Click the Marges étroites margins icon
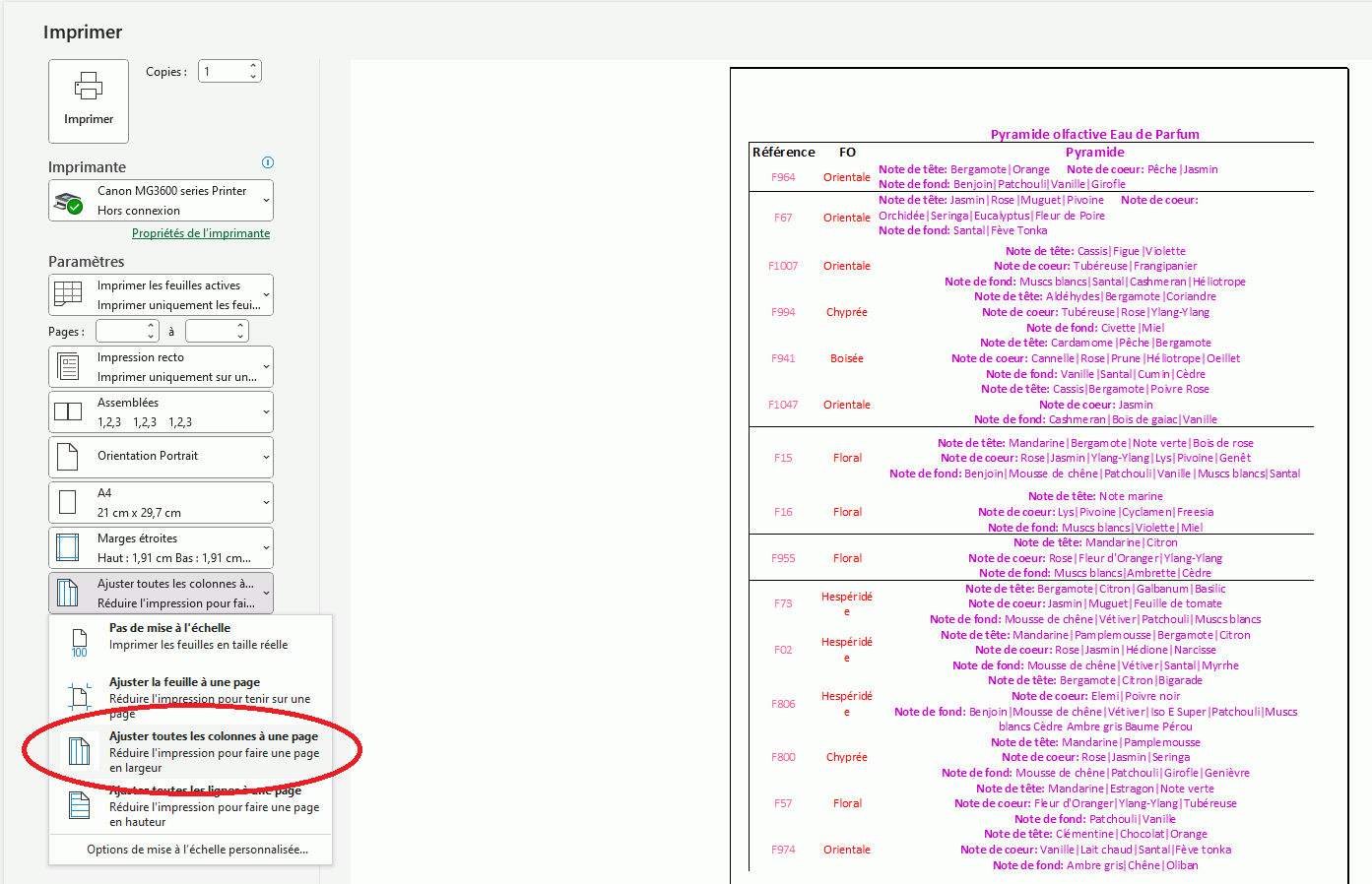Screen dimensions: 1372x884 68,547
